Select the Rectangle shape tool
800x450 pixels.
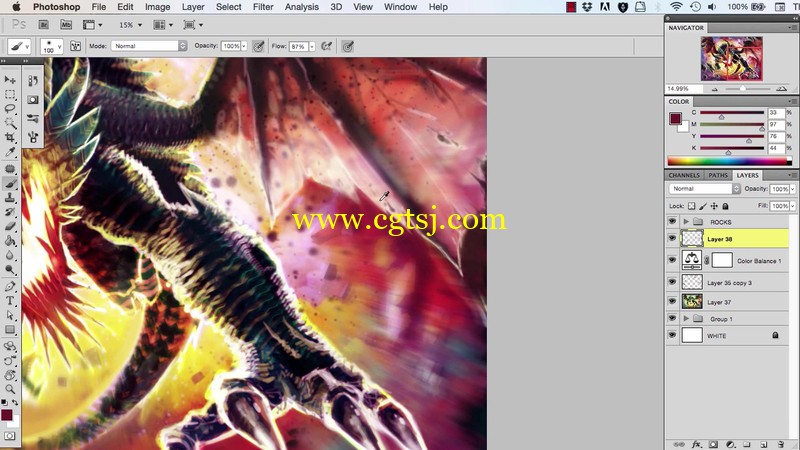pos(10,330)
